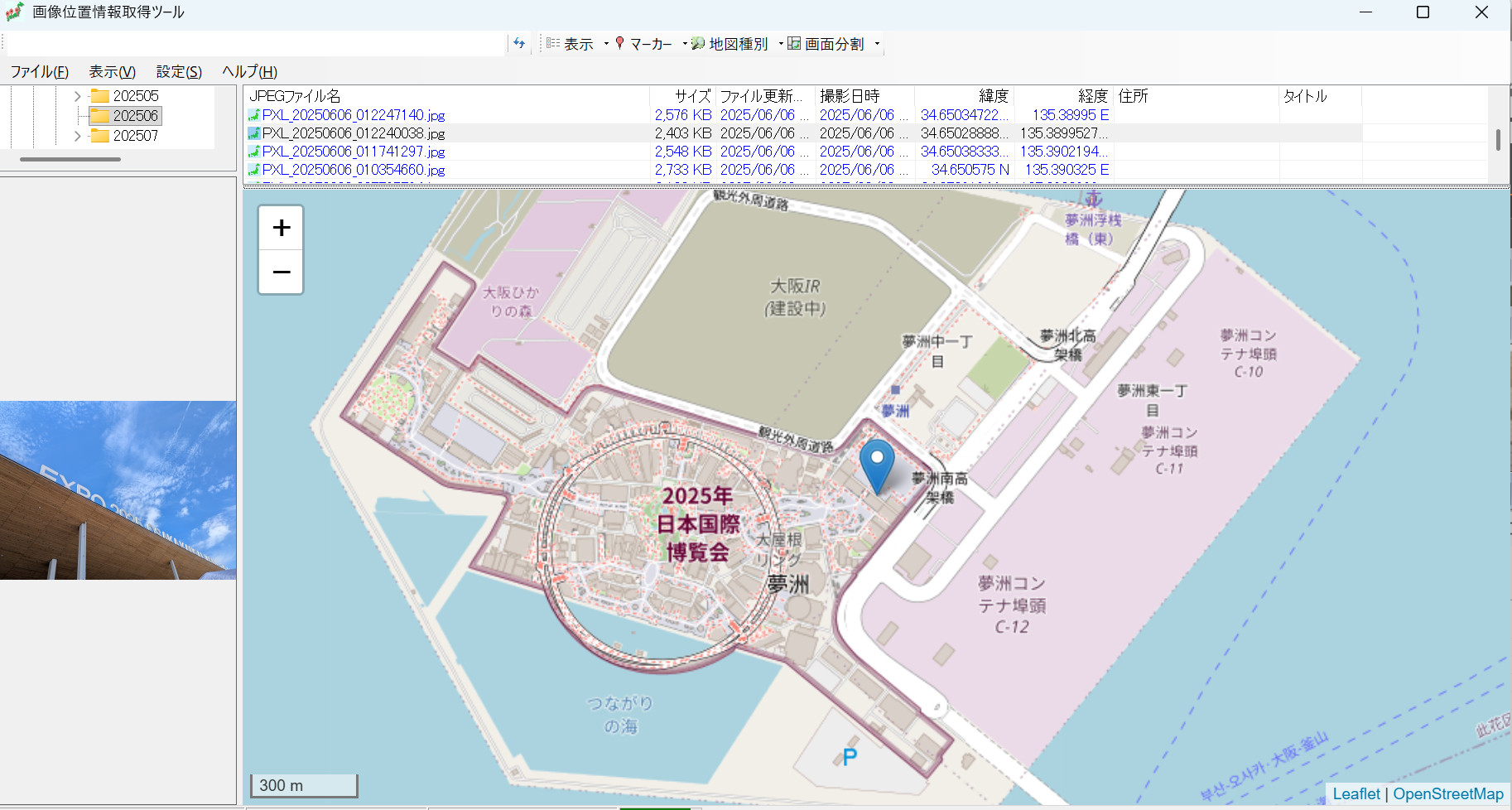
Task: Click the blue location marker on the map
Action: pyautogui.click(x=877, y=462)
